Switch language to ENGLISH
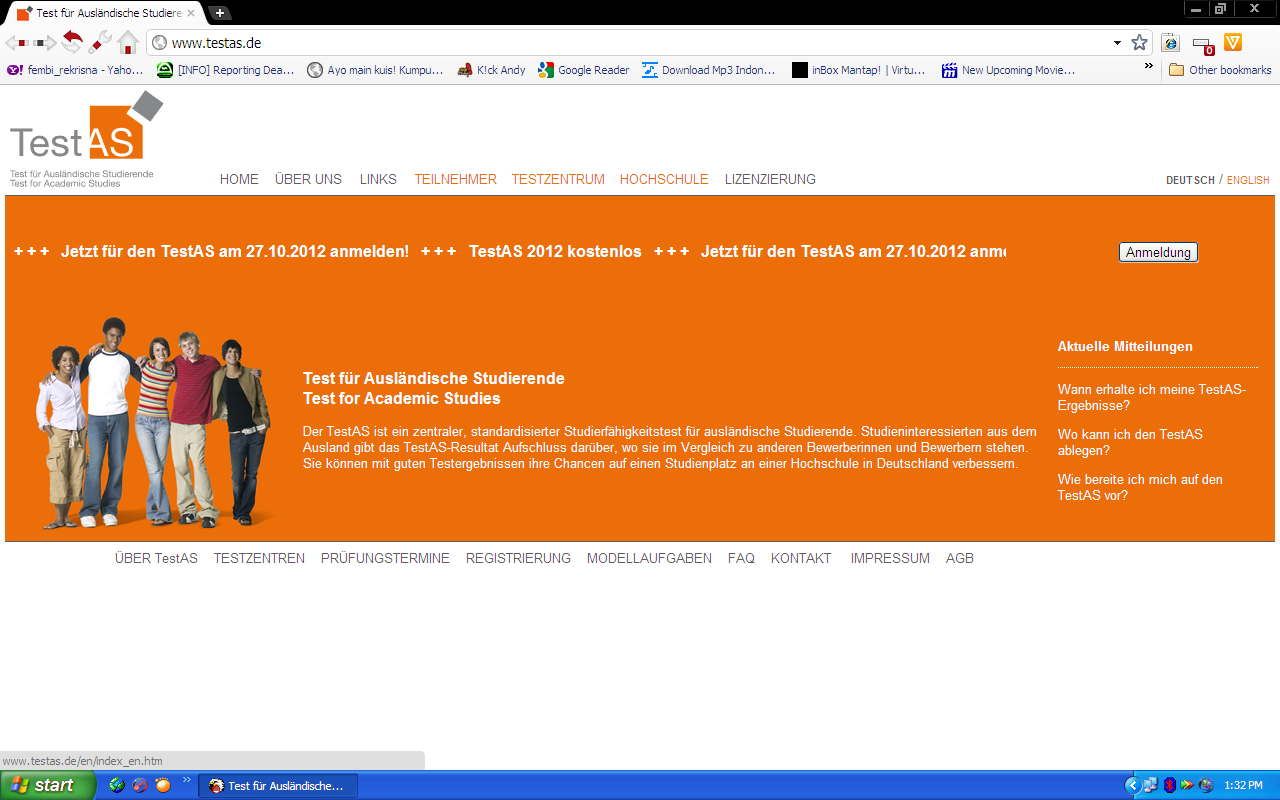 tap(1248, 181)
